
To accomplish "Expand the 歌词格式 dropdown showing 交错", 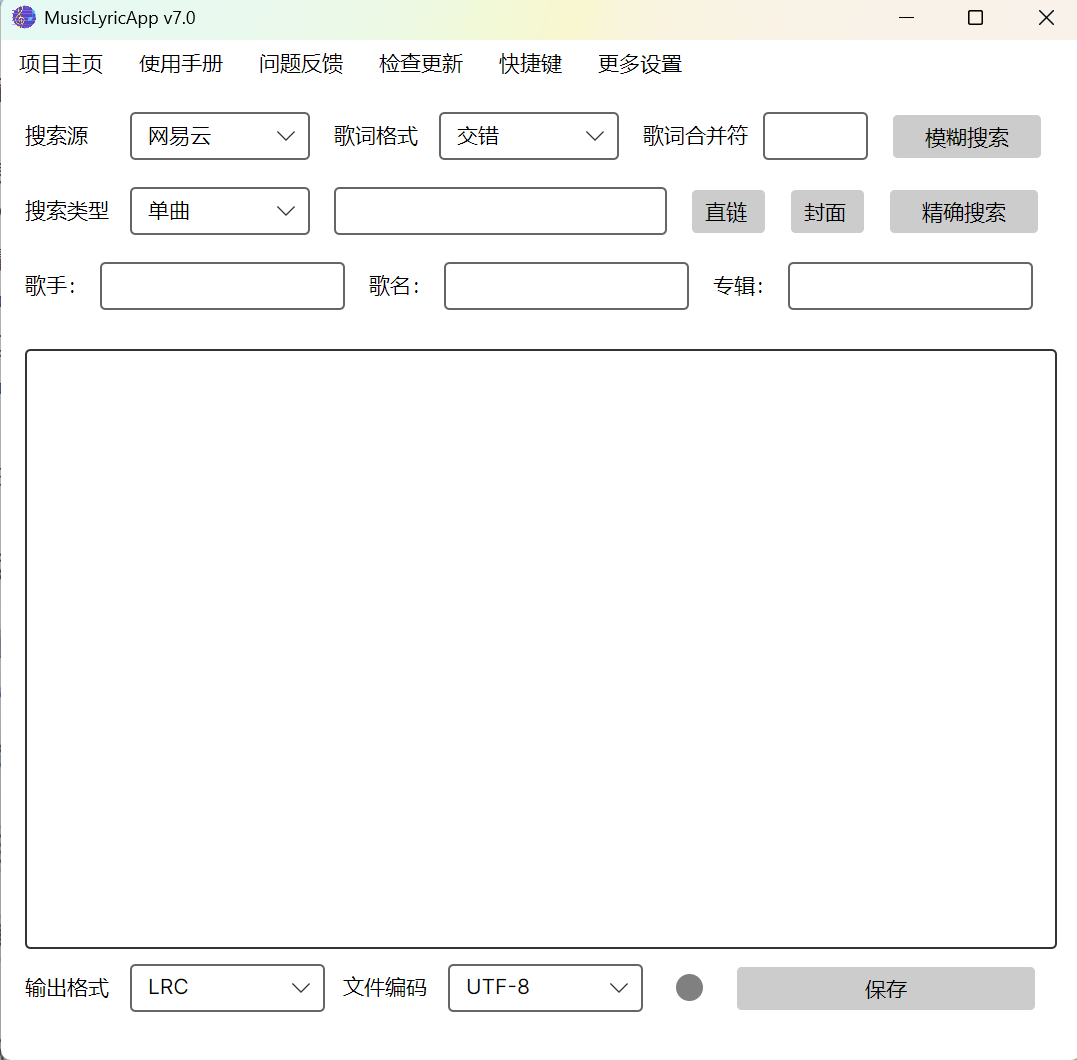I will pos(529,136).
